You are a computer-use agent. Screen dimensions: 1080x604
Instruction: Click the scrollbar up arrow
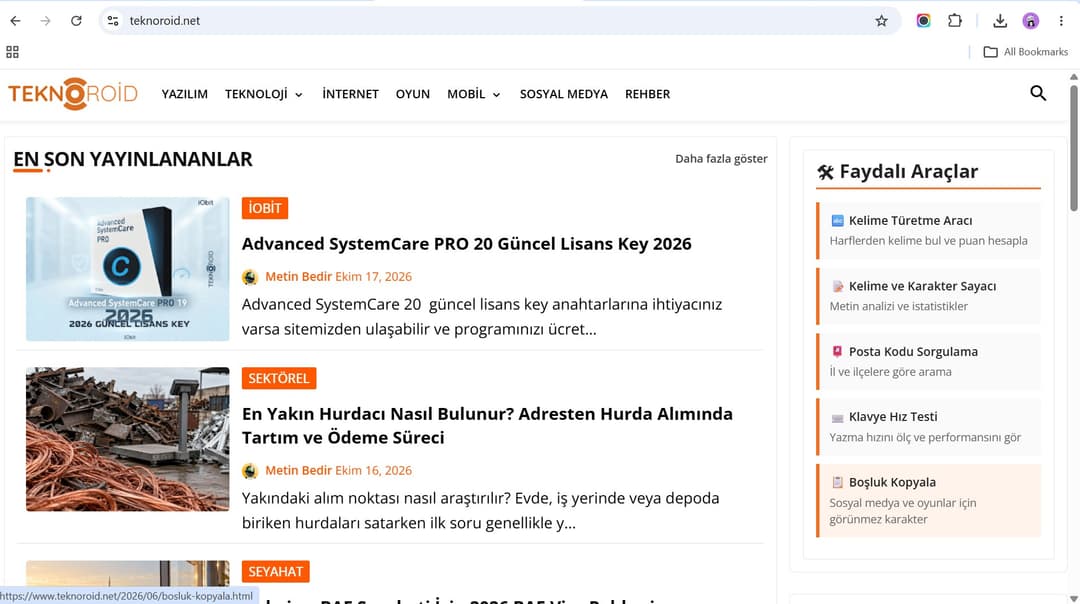pyautogui.click(x=1074, y=77)
